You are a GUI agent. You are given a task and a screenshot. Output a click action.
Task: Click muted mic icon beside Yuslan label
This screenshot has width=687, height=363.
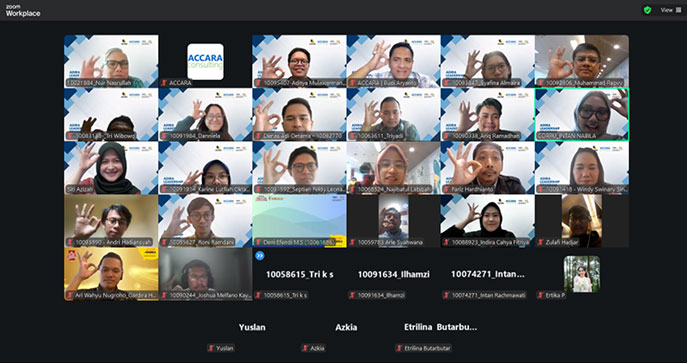point(211,348)
